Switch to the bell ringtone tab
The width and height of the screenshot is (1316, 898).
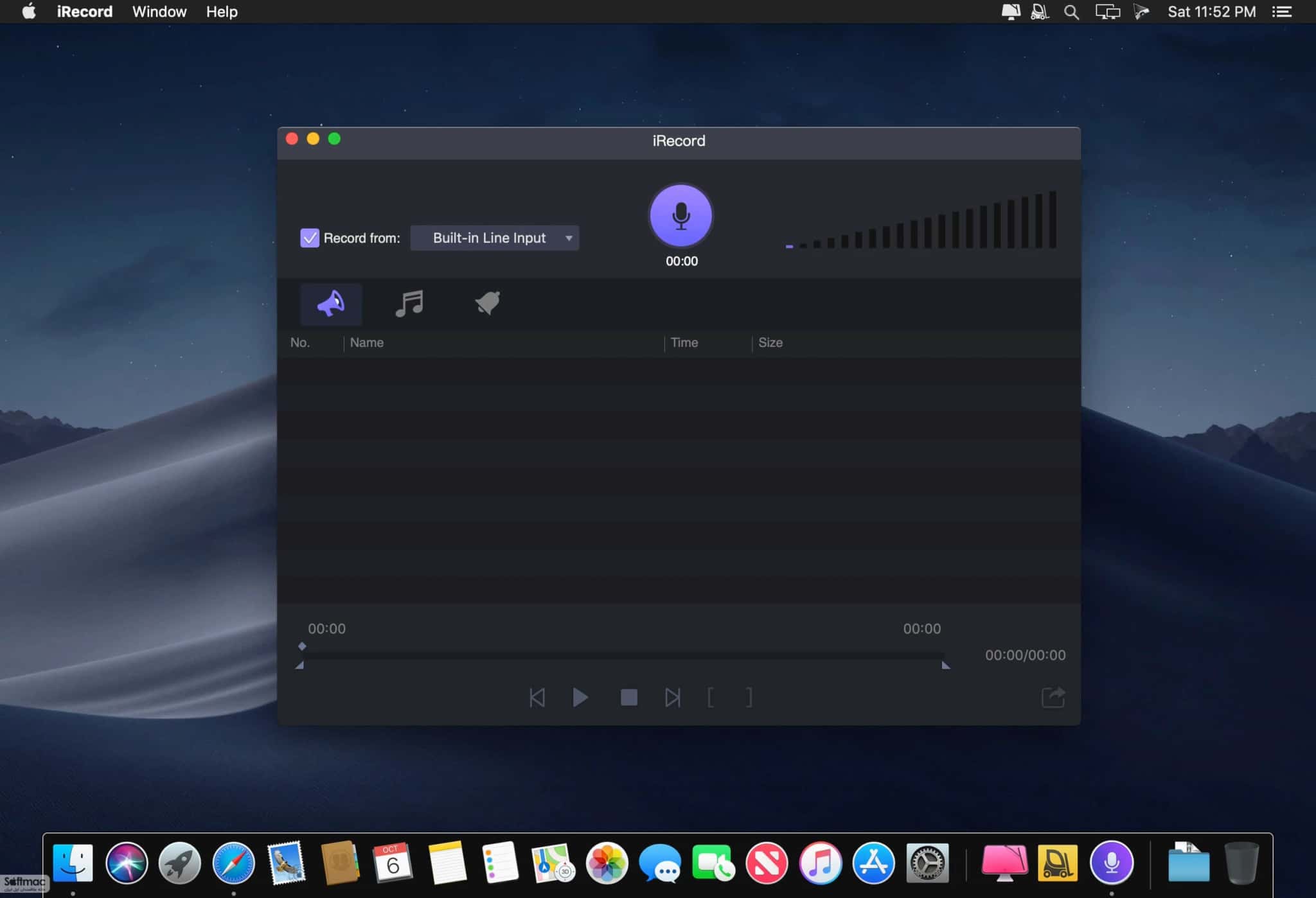[488, 303]
